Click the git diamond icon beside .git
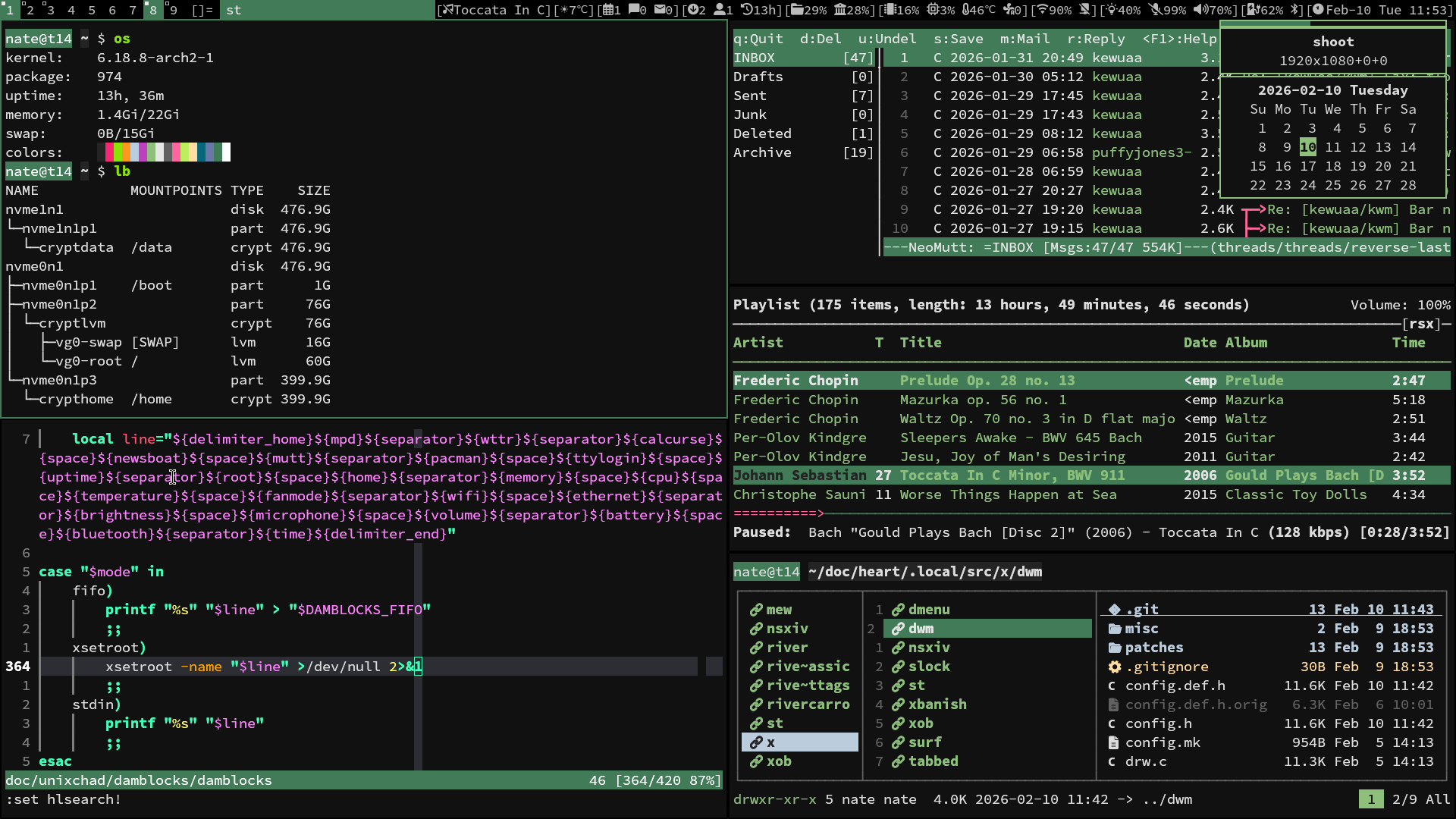Image resolution: width=1456 pixels, height=819 pixels. [x=1114, y=609]
